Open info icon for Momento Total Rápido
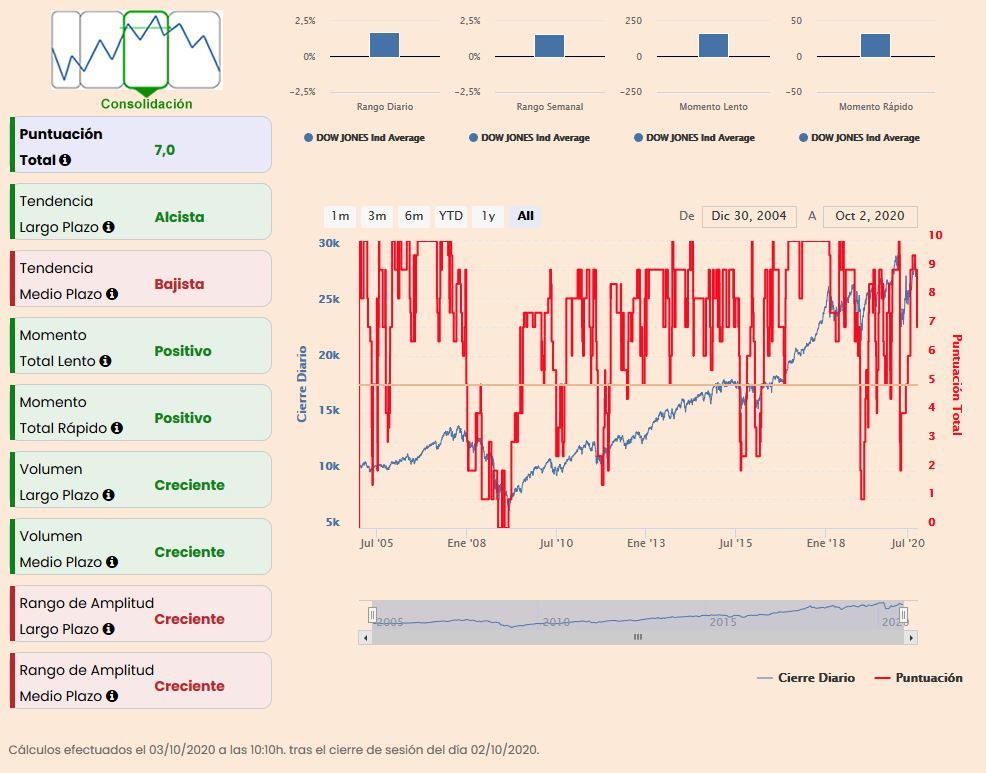 117,428
